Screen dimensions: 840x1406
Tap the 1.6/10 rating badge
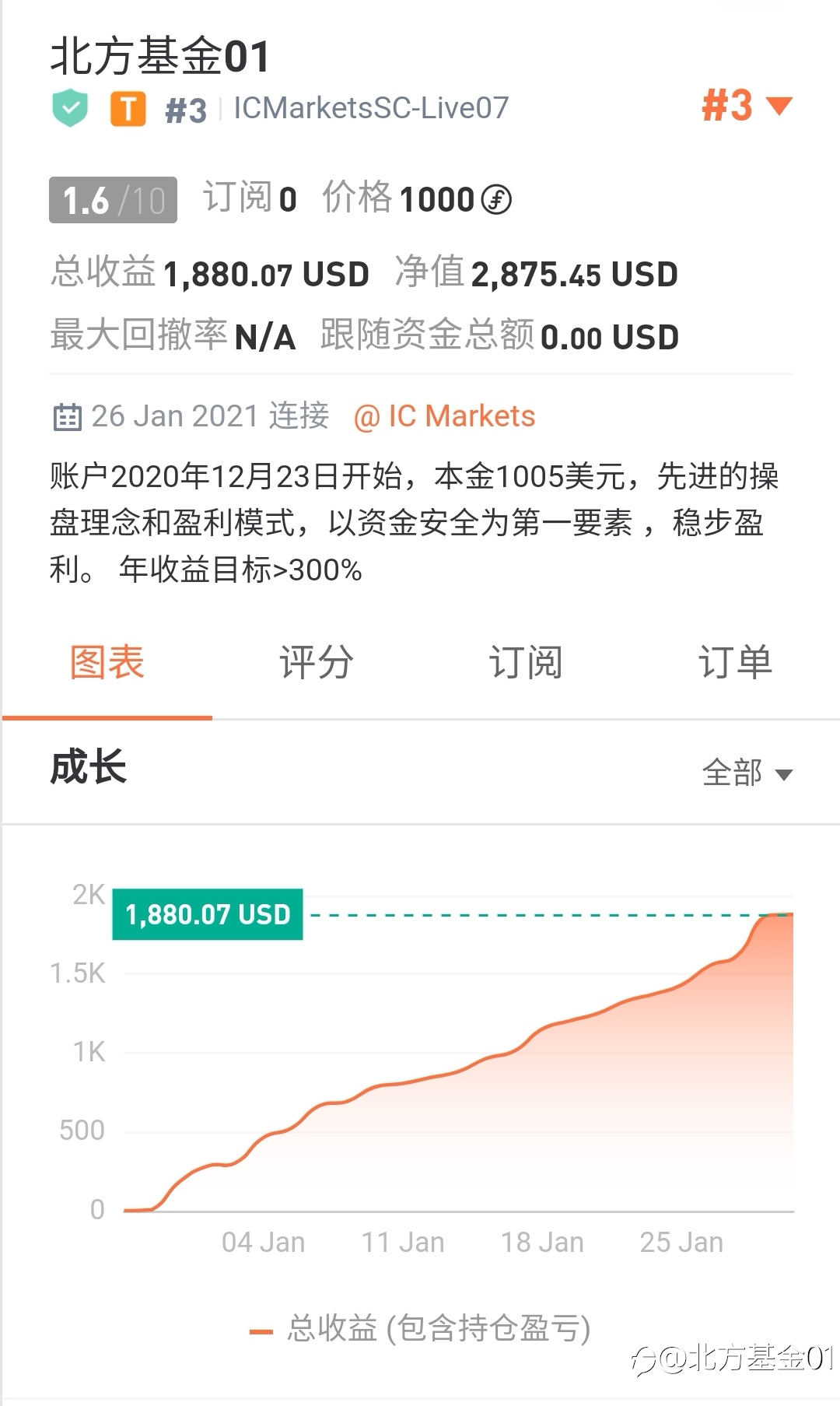113,200
